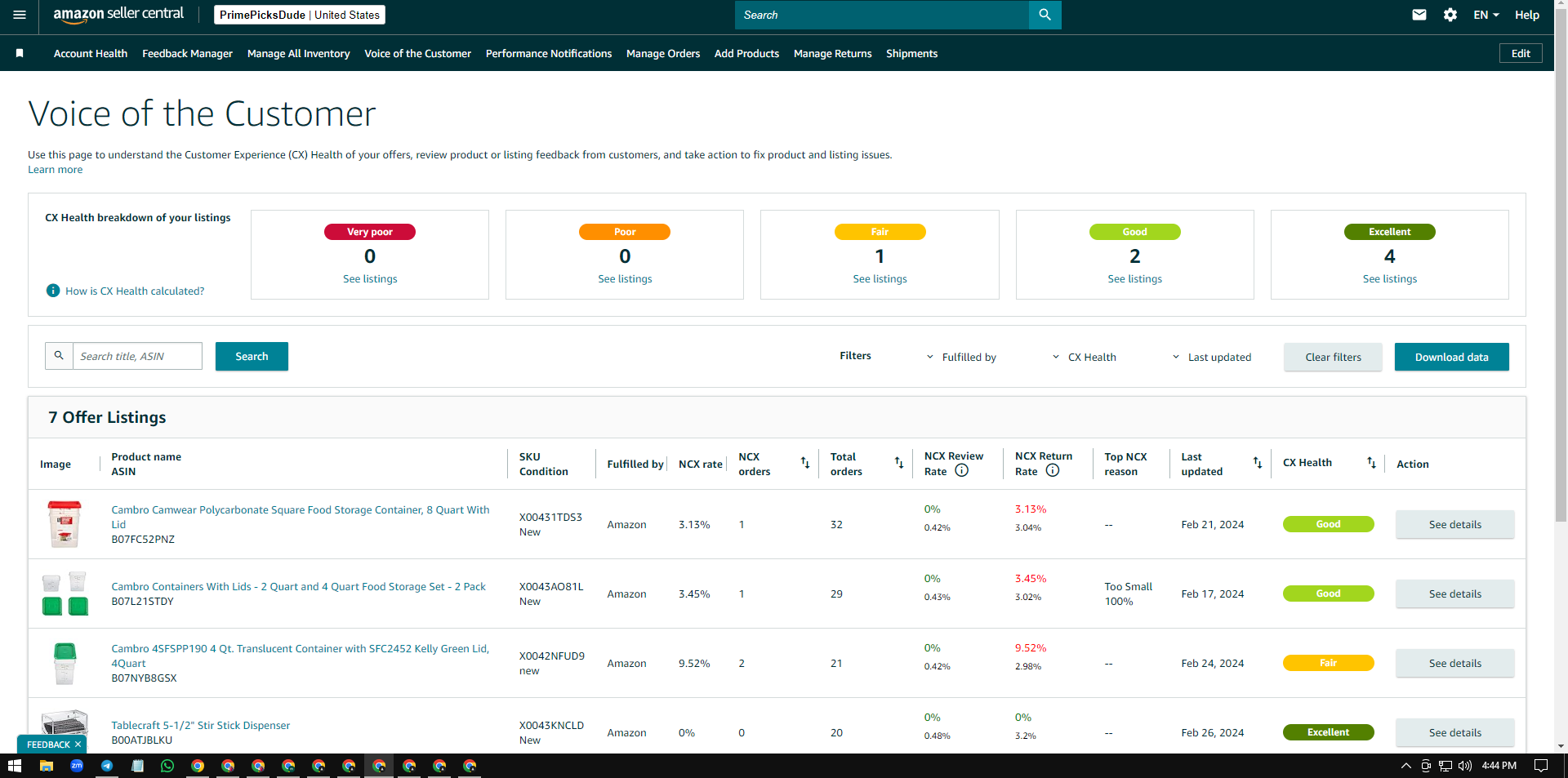The width and height of the screenshot is (1568, 778).
Task: Click the volume speaker tray icon
Action: pos(1465,766)
